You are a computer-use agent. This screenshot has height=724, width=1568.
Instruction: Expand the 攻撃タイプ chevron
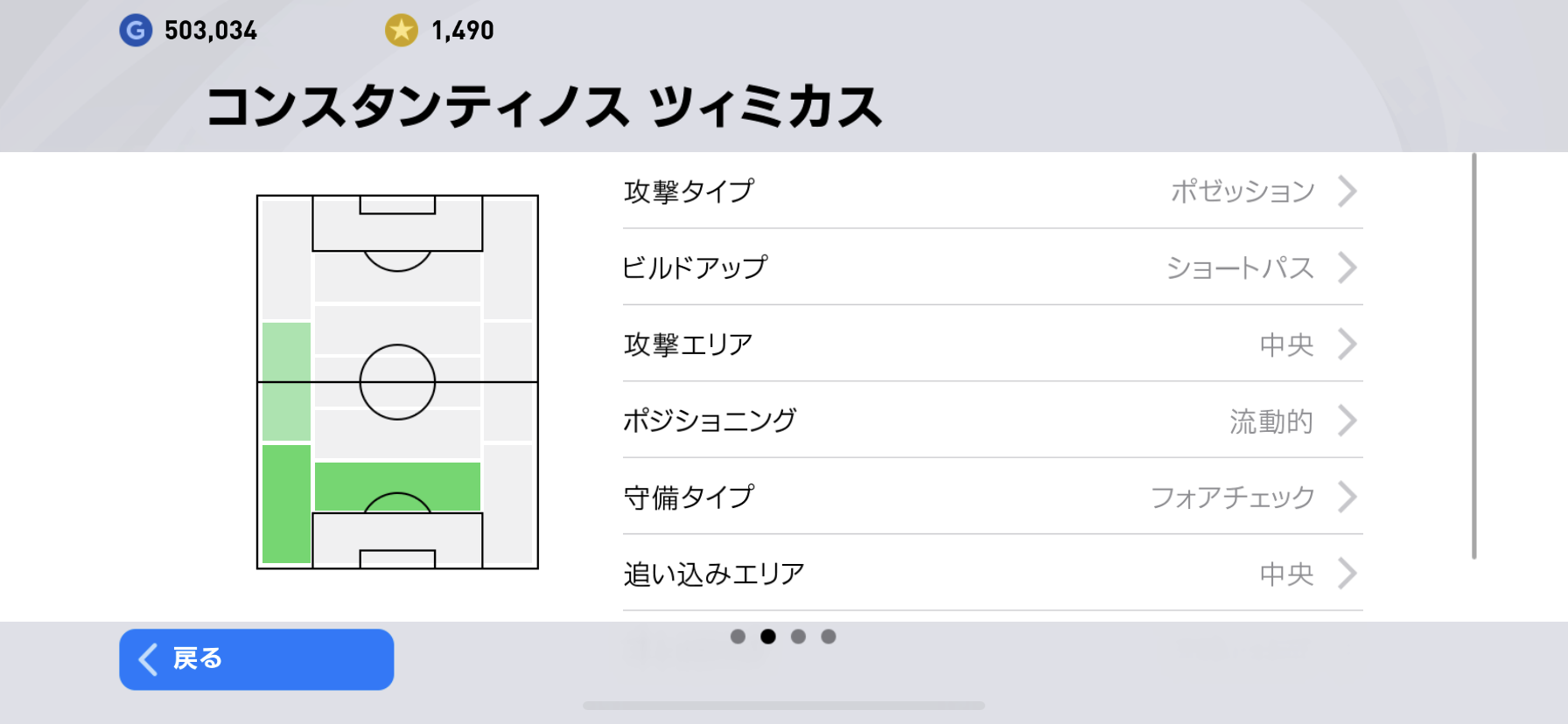(x=1347, y=191)
